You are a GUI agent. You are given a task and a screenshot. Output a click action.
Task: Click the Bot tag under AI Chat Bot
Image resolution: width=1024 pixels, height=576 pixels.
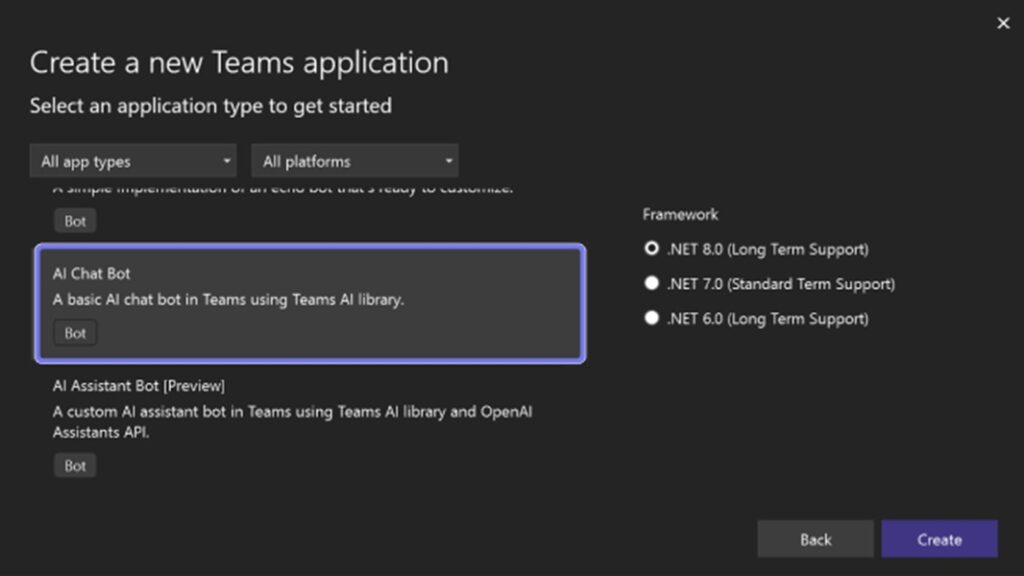74,333
